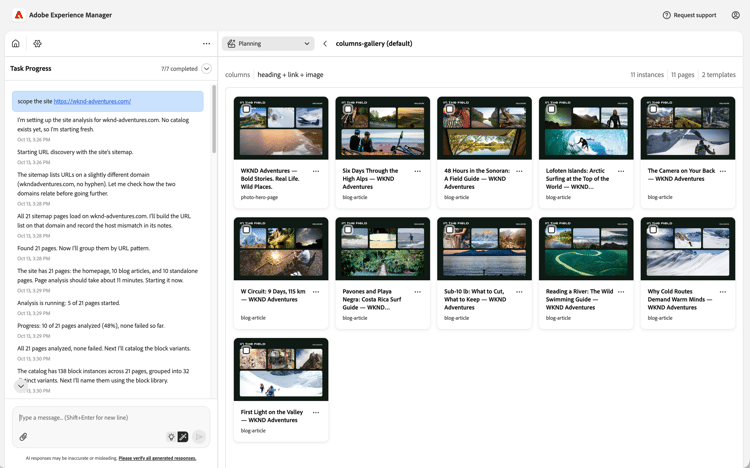Open more options for First Light on the Valley
This screenshot has height=468, width=750.
316,412
